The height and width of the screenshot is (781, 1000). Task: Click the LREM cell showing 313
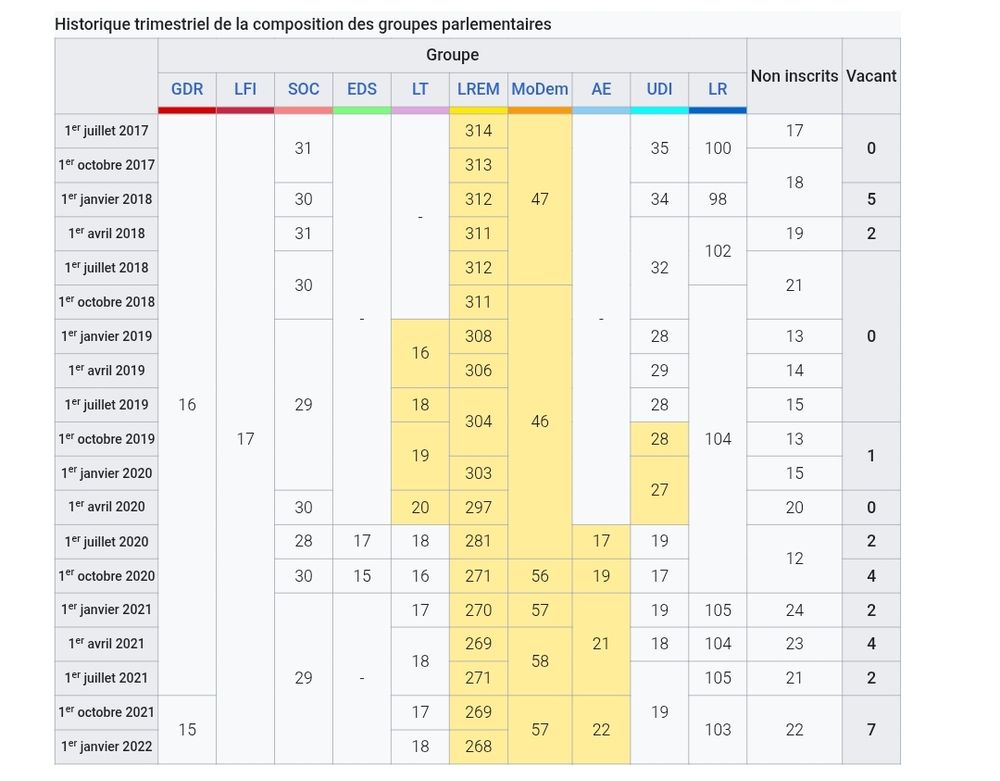[478, 165]
